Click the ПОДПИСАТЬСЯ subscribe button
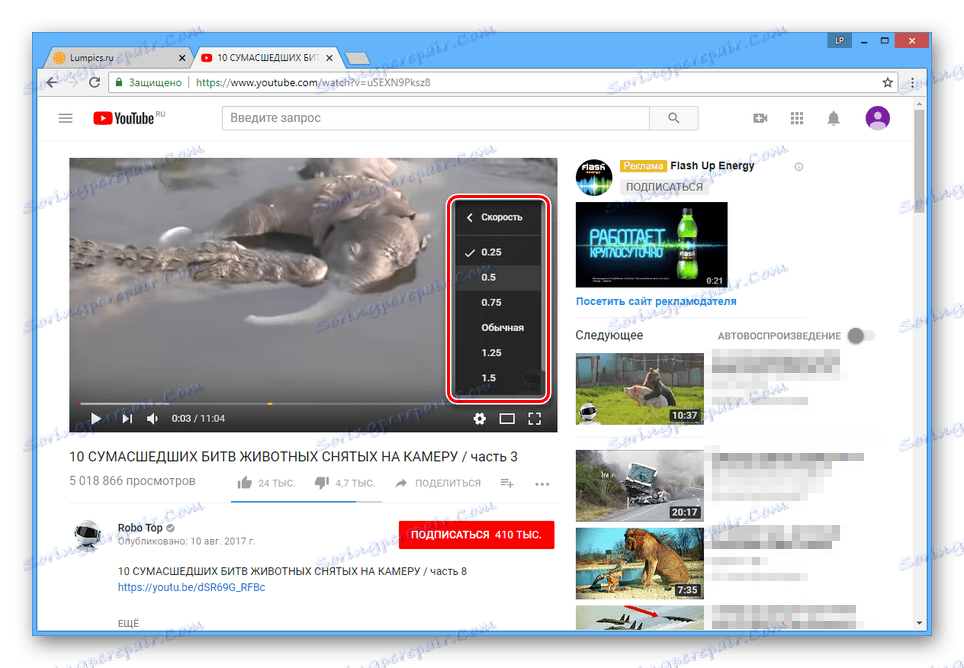Screen dimensions: 964x668 point(477,535)
